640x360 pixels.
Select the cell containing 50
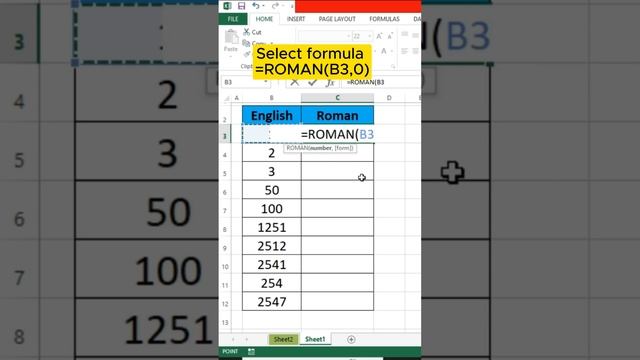click(271, 190)
